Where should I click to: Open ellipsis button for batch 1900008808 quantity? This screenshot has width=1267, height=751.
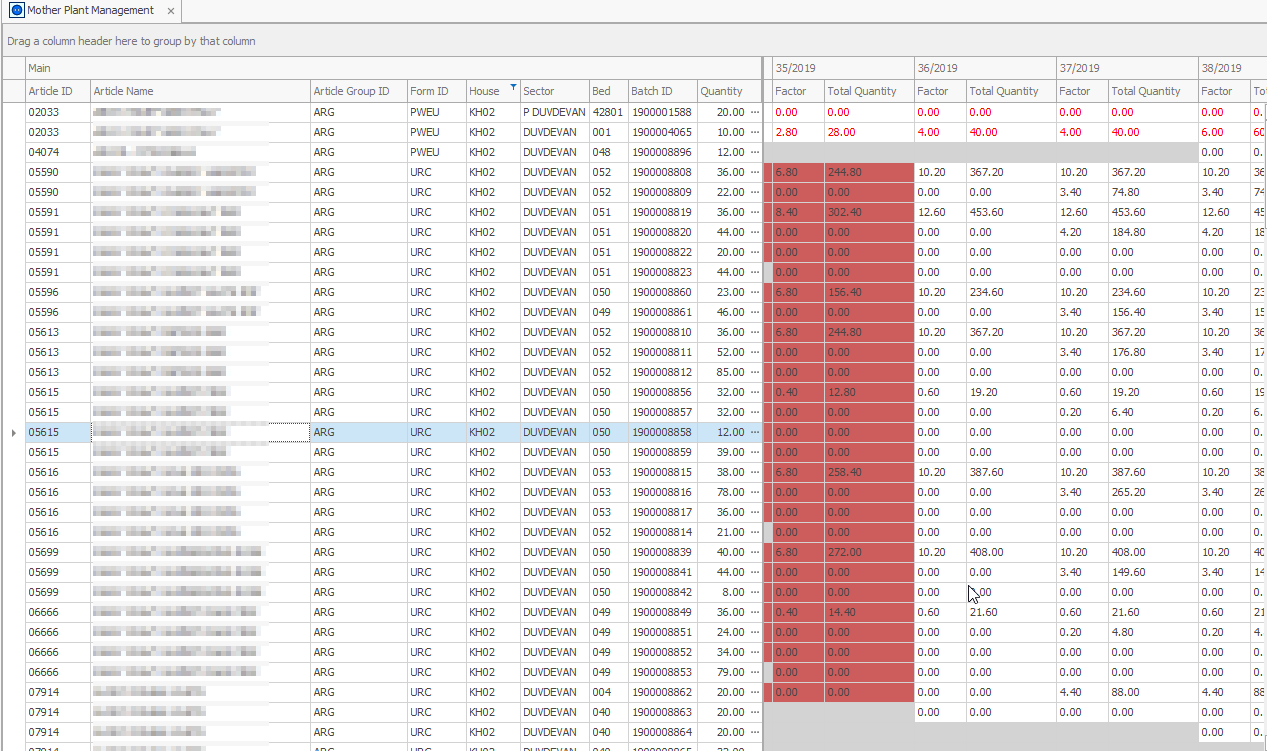pos(755,172)
